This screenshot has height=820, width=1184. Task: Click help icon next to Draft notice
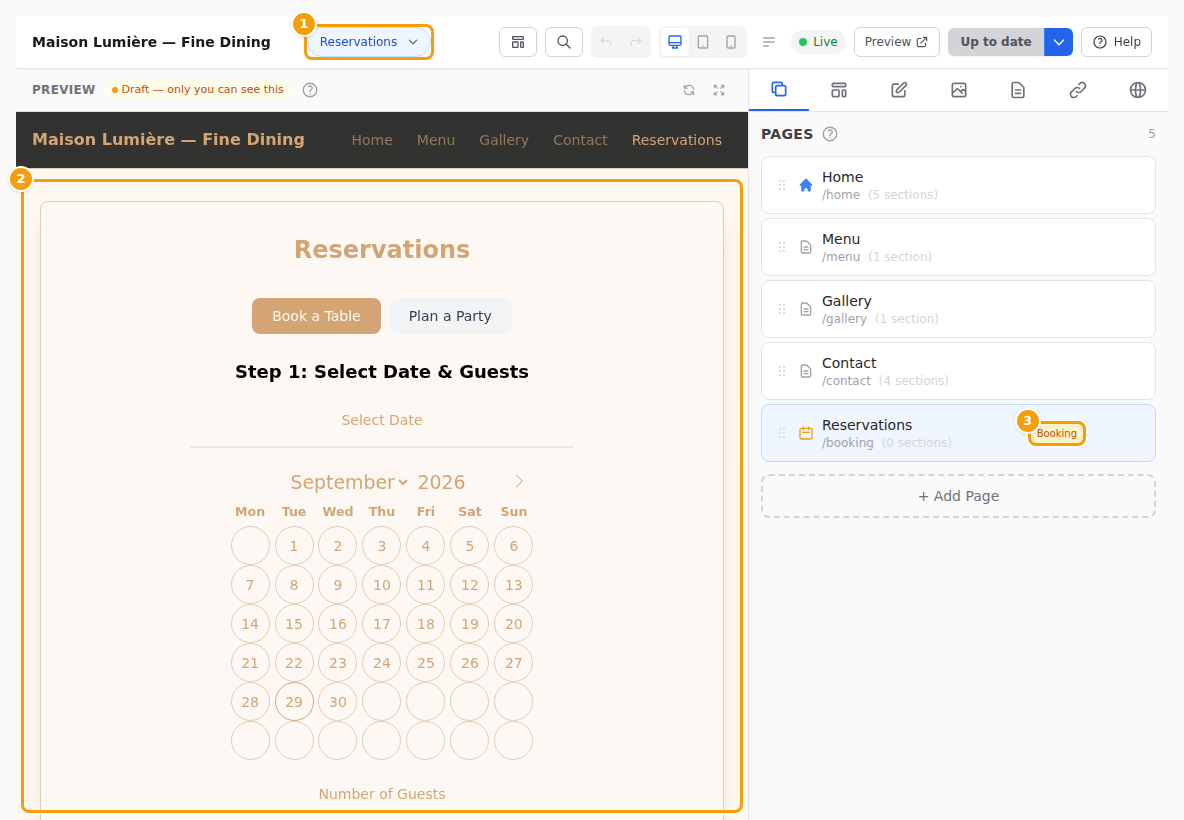[x=310, y=90]
